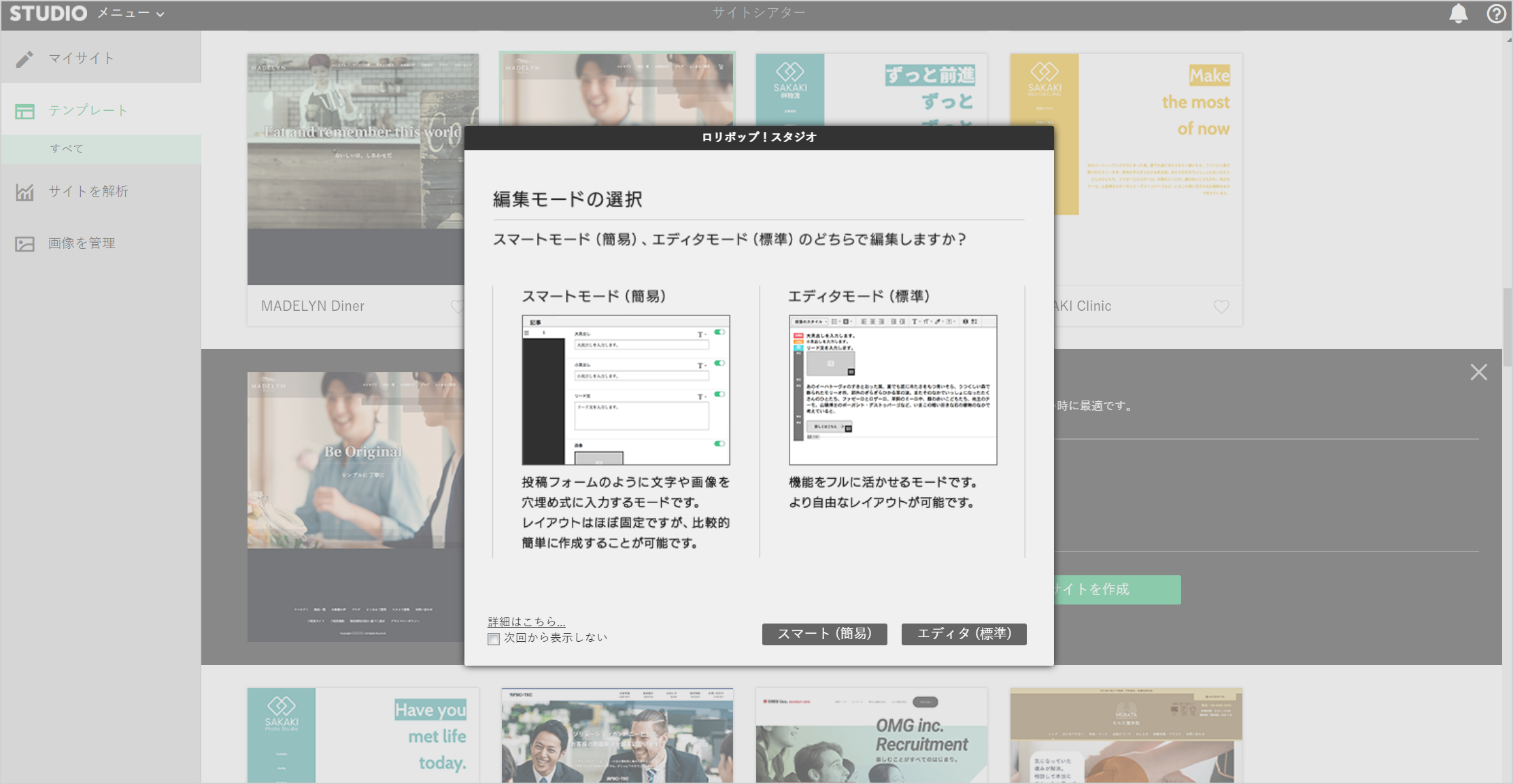Image resolution: width=1513 pixels, height=784 pixels.
Task: Expand the STUDIO メニュー dropdown
Action: [x=131, y=14]
